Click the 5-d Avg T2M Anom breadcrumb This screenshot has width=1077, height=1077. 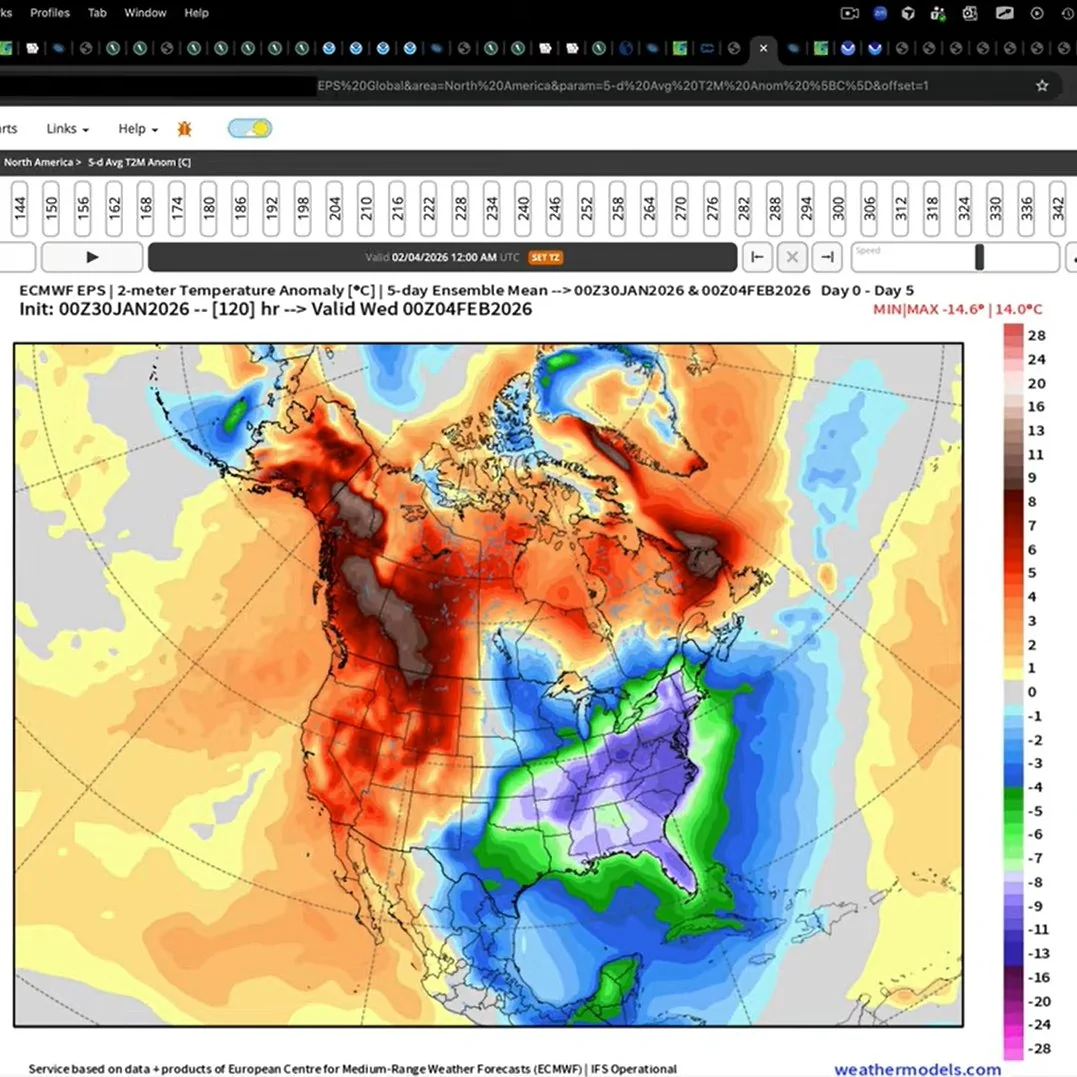[139, 163]
